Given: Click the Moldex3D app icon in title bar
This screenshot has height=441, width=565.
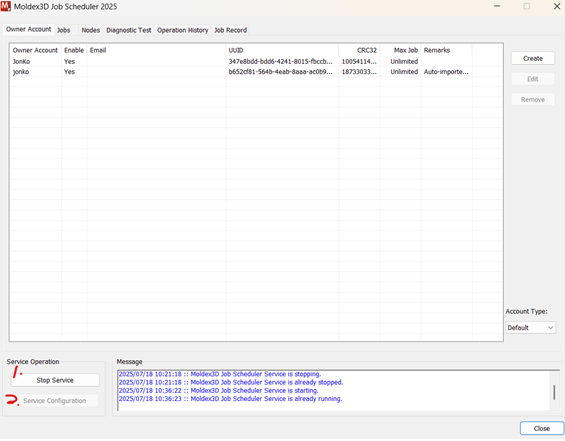Looking at the screenshot, I should 5,6.
